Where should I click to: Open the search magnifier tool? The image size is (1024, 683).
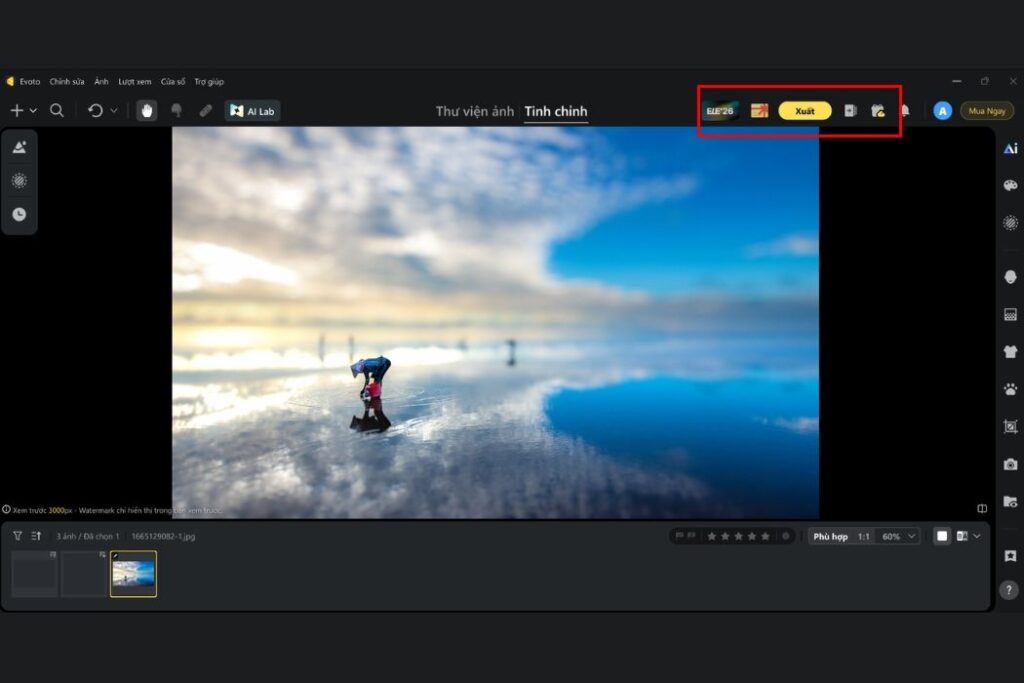pyautogui.click(x=57, y=110)
